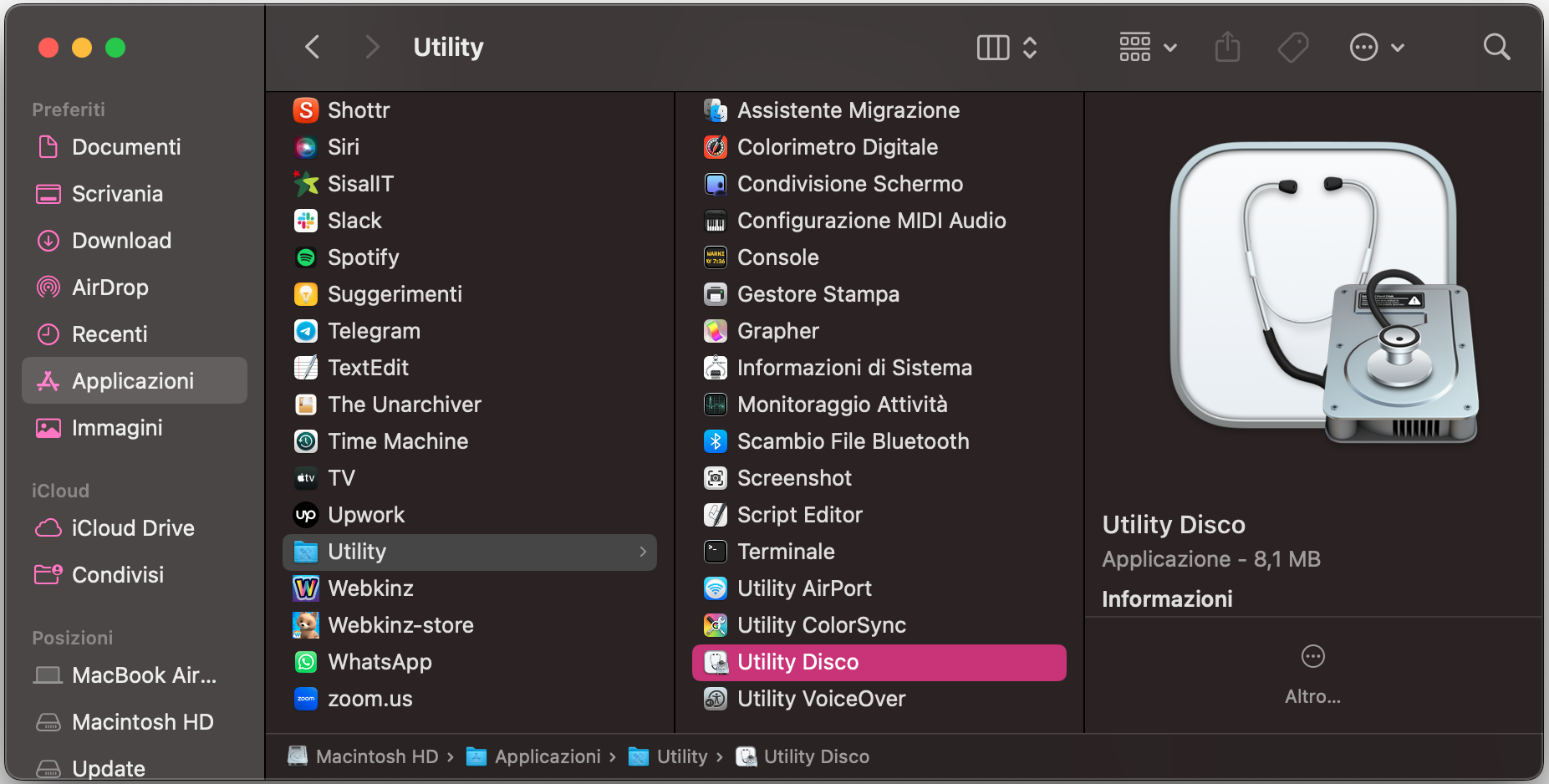
Task: Select the Script Editor icon
Action: click(x=716, y=515)
